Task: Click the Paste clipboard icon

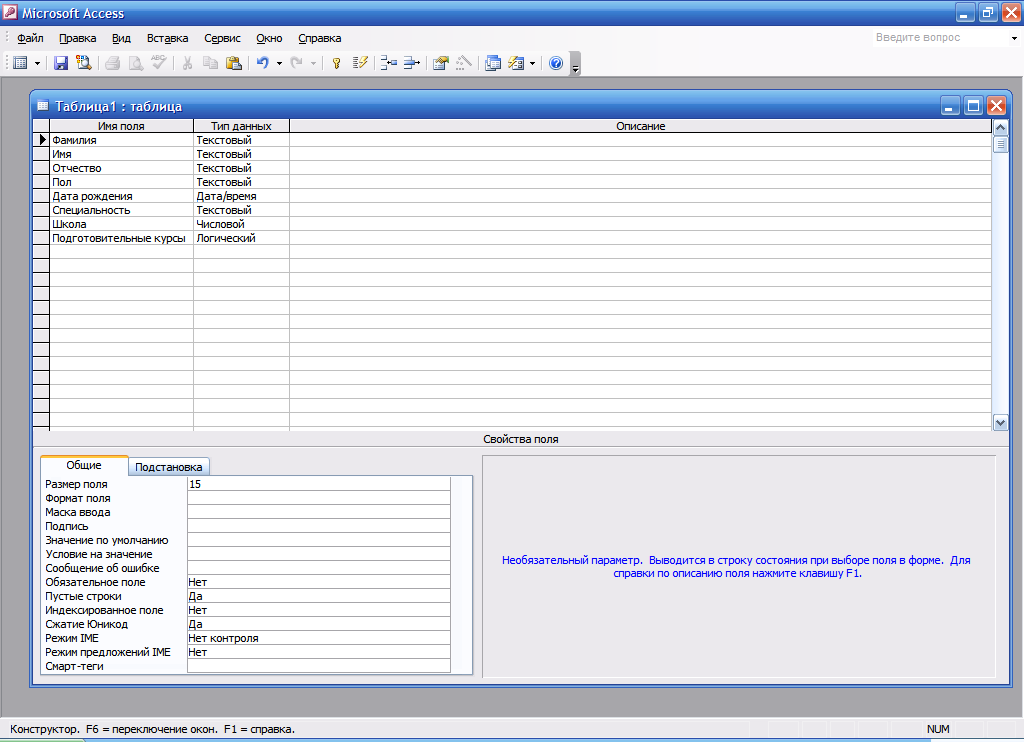Action: tap(234, 63)
